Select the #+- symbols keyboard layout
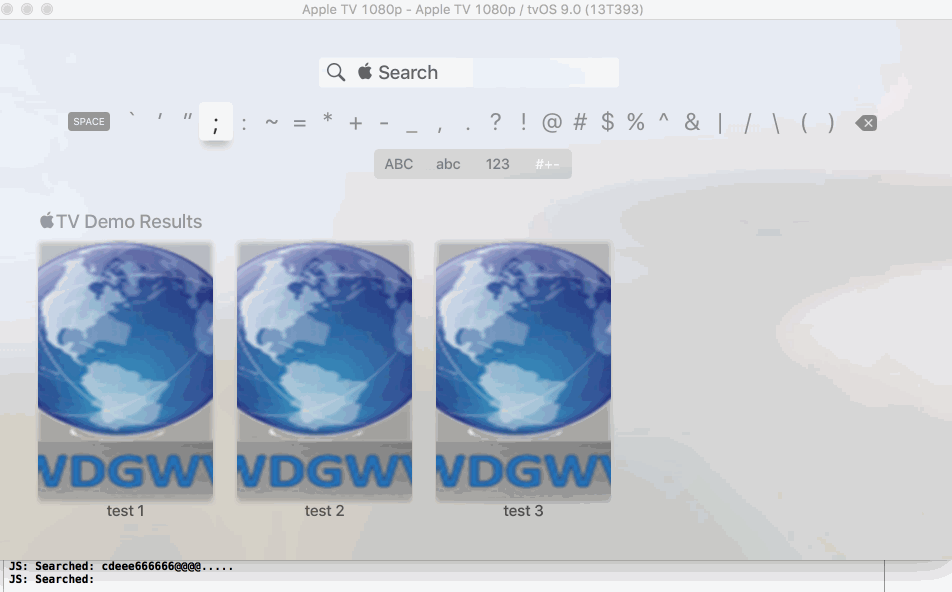 coord(547,164)
